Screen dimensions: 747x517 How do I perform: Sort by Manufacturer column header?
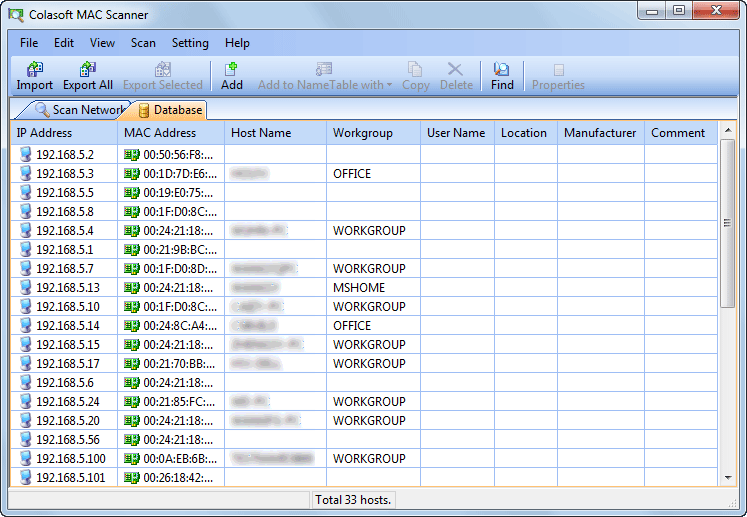[x=601, y=133]
